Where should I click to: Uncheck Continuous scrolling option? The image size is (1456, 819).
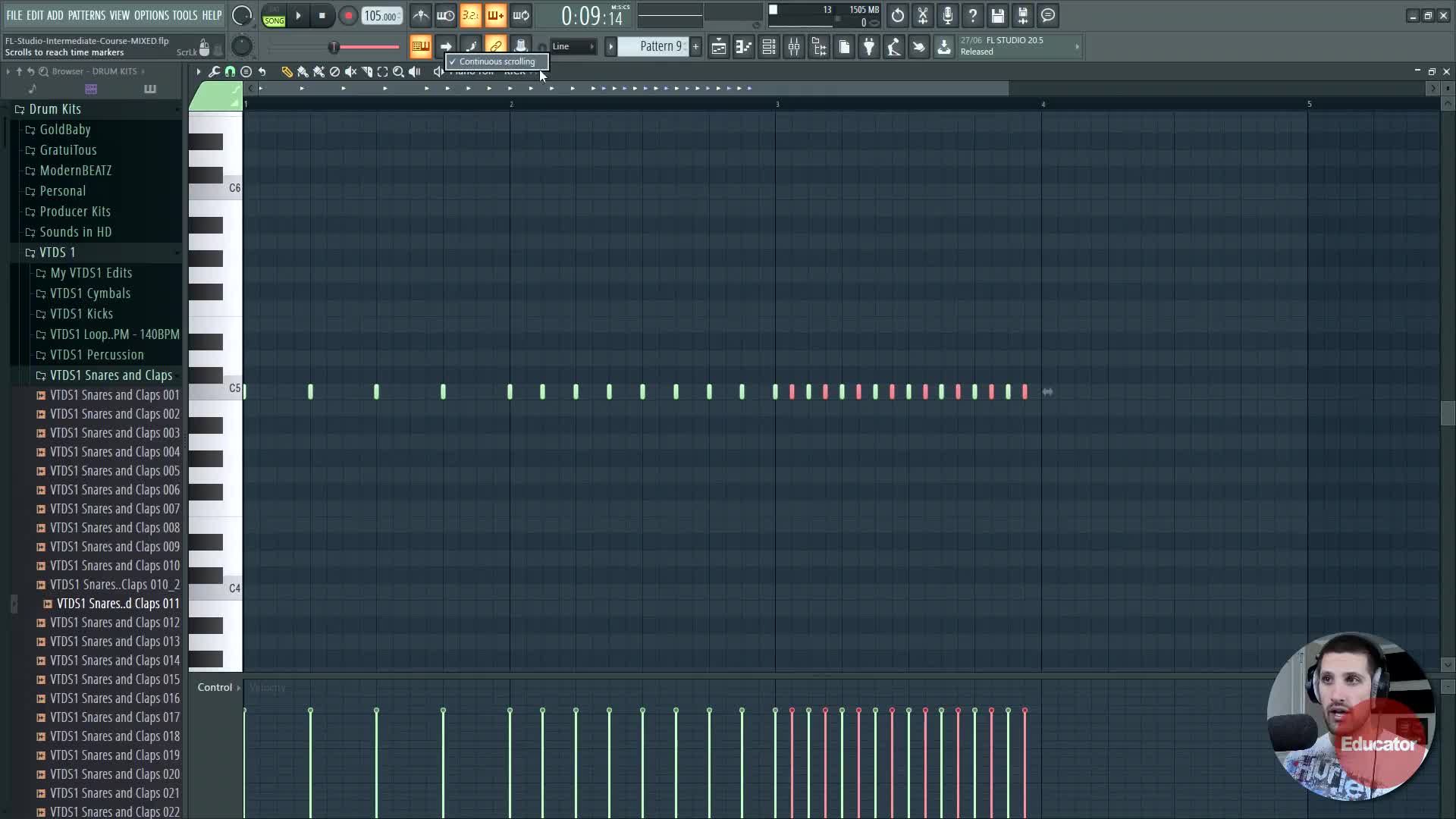point(497,61)
